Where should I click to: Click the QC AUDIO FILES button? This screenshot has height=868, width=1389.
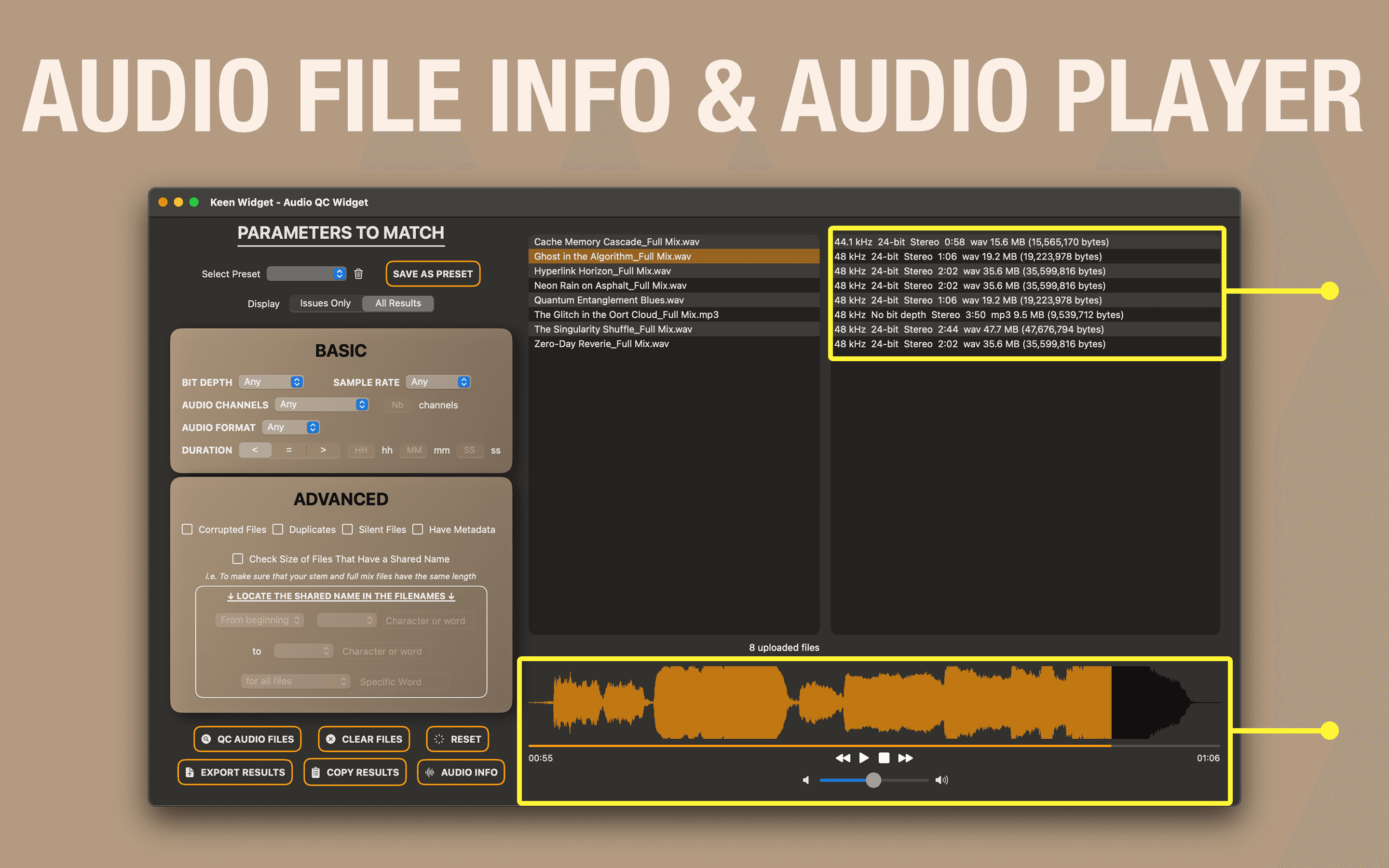click(247, 739)
